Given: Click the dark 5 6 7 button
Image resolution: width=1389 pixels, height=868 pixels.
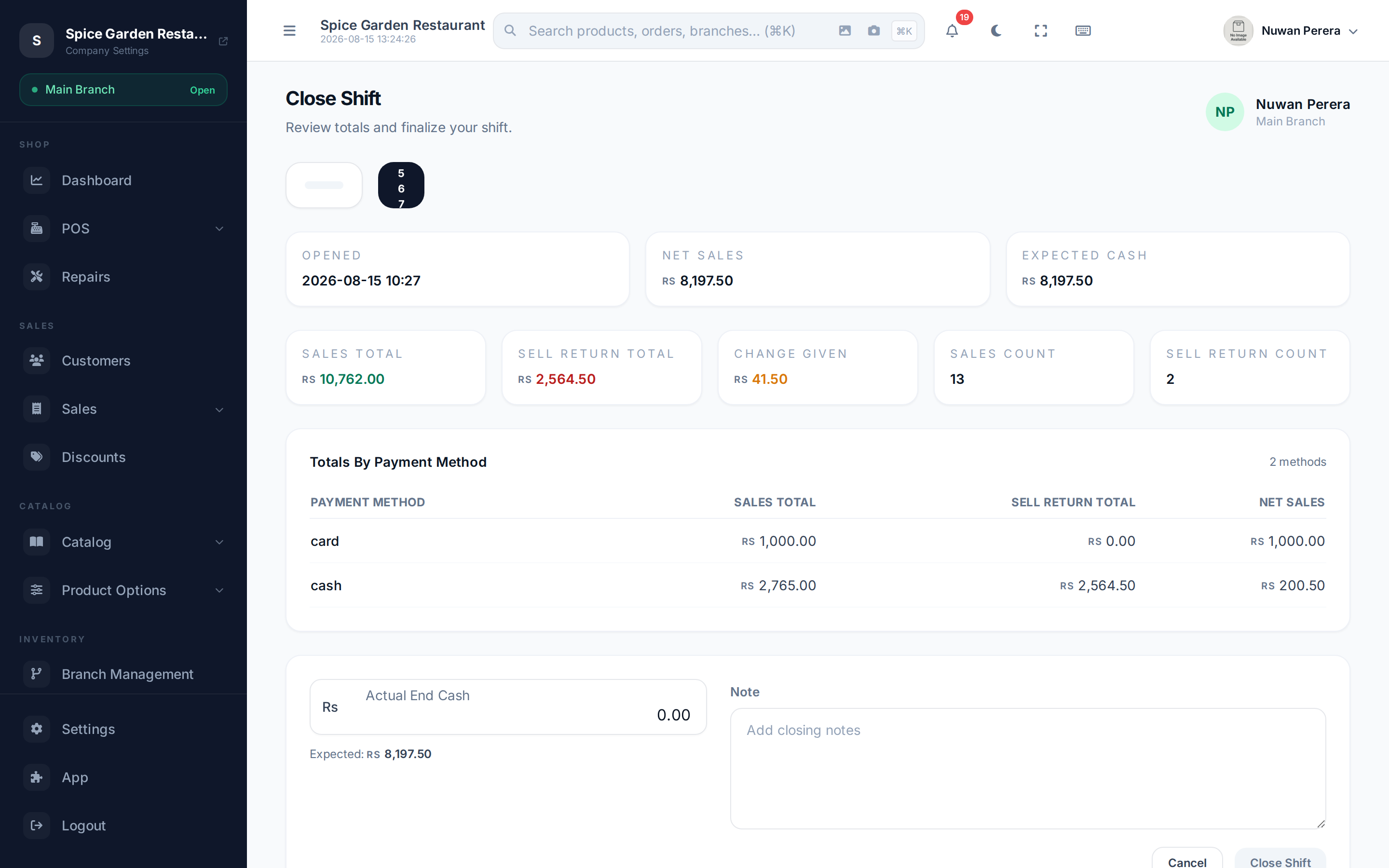Looking at the screenshot, I should tap(401, 185).
